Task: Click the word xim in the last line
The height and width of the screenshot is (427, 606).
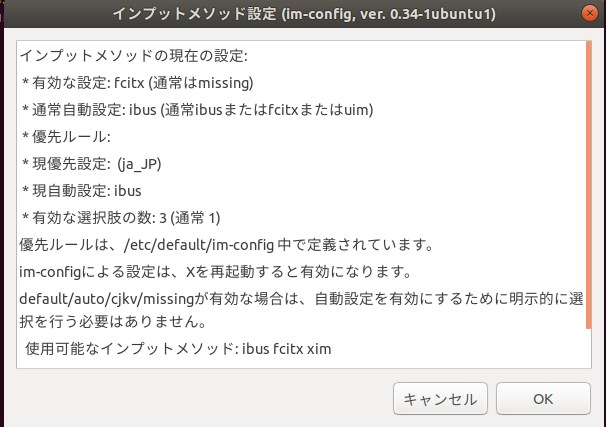Action: 319,349
